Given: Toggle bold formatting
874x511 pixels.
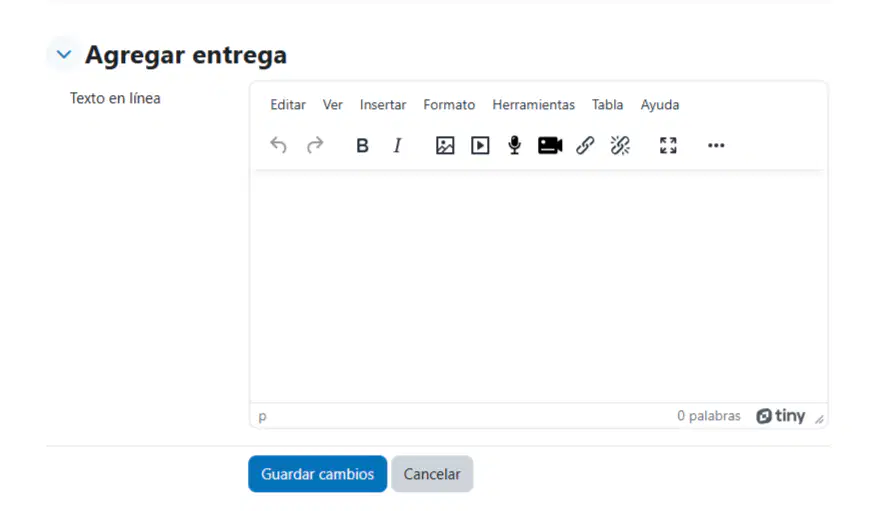Looking at the screenshot, I should pyautogui.click(x=362, y=145).
